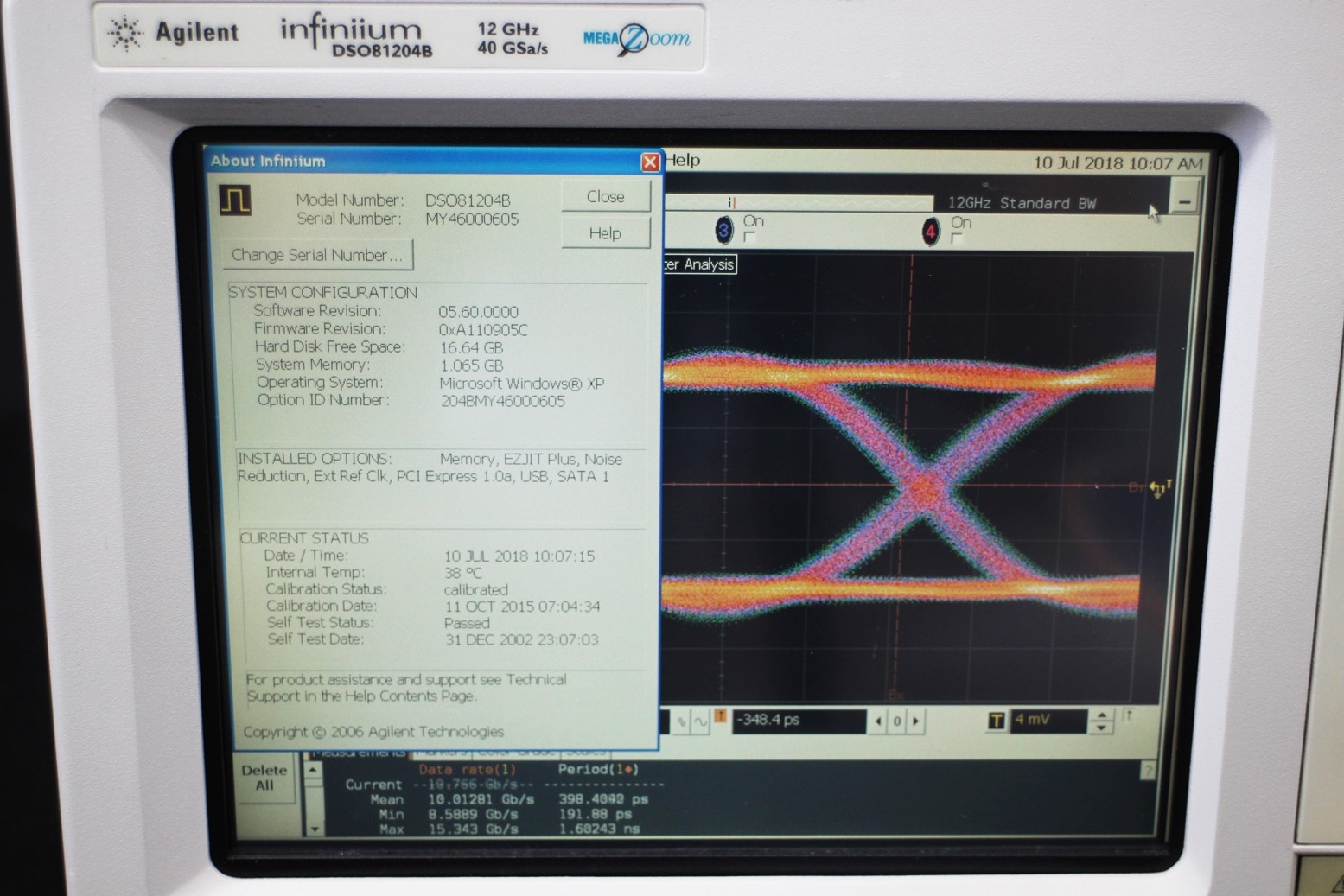Click the zero delay 0 button
This screenshot has width=1344, height=896.
point(897,721)
